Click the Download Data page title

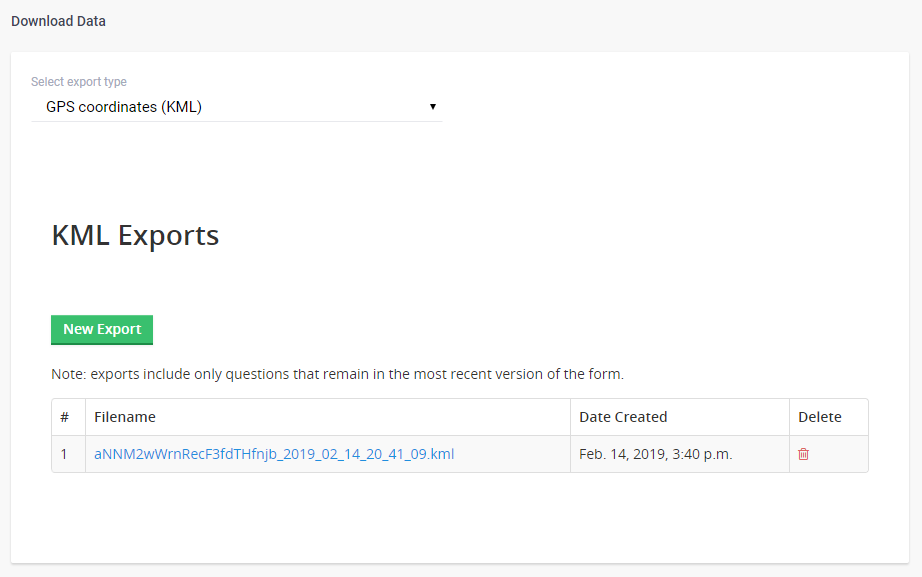point(58,21)
